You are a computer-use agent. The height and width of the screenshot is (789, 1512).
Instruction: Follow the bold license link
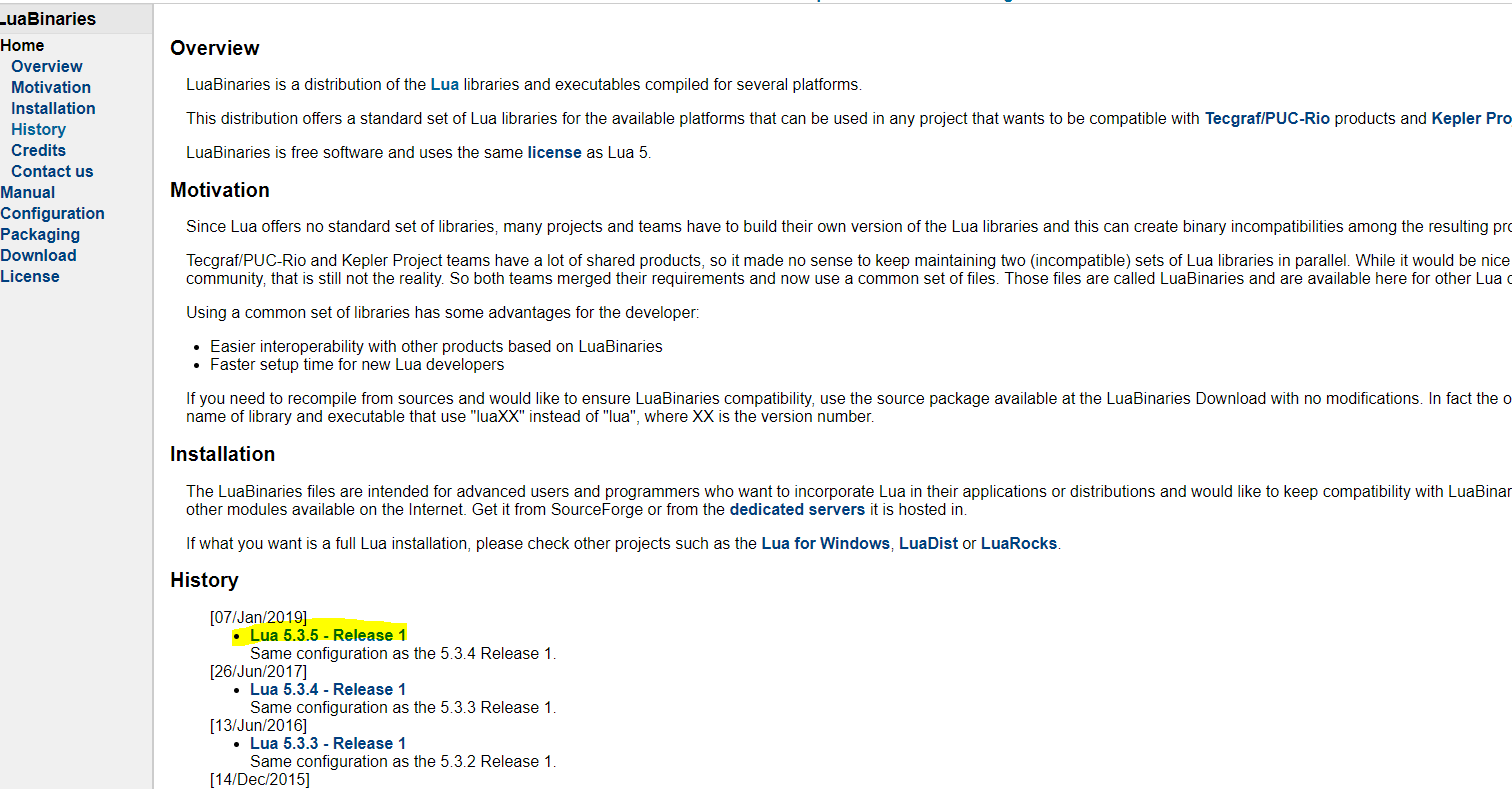point(555,152)
